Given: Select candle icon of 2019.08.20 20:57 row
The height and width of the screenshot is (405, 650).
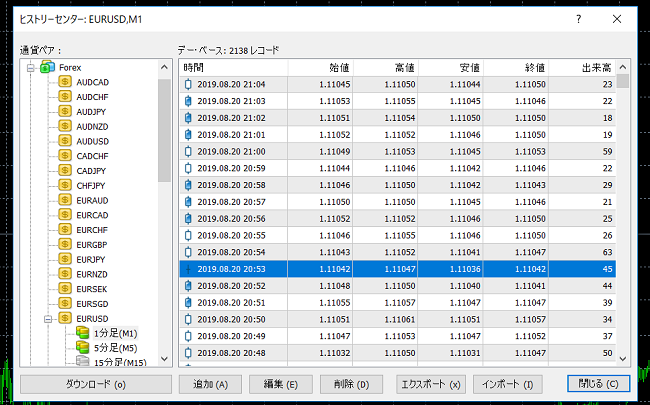Looking at the screenshot, I should 188,202.
